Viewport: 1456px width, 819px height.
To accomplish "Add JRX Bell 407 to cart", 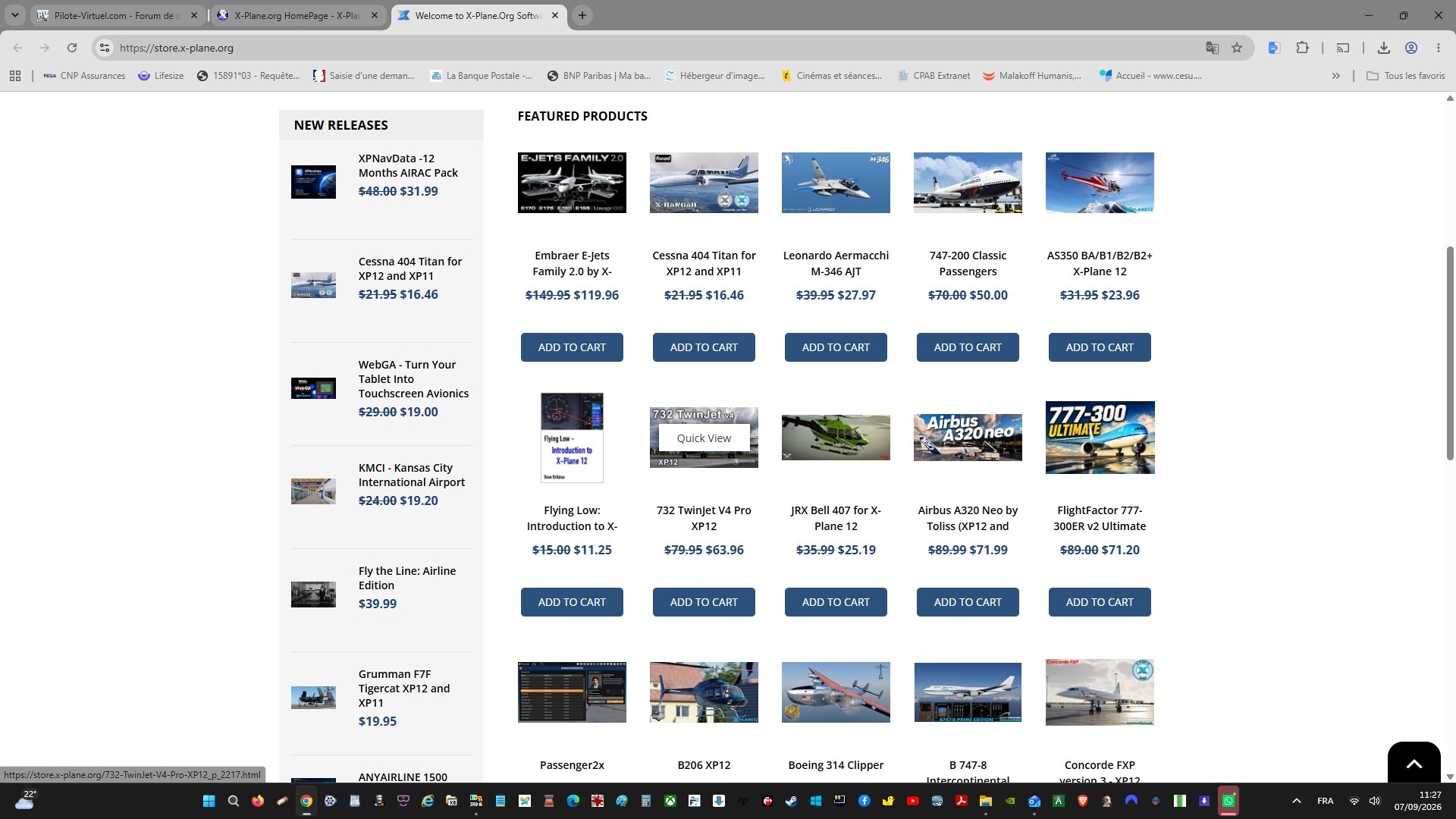I will pyautogui.click(x=836, y=602).
